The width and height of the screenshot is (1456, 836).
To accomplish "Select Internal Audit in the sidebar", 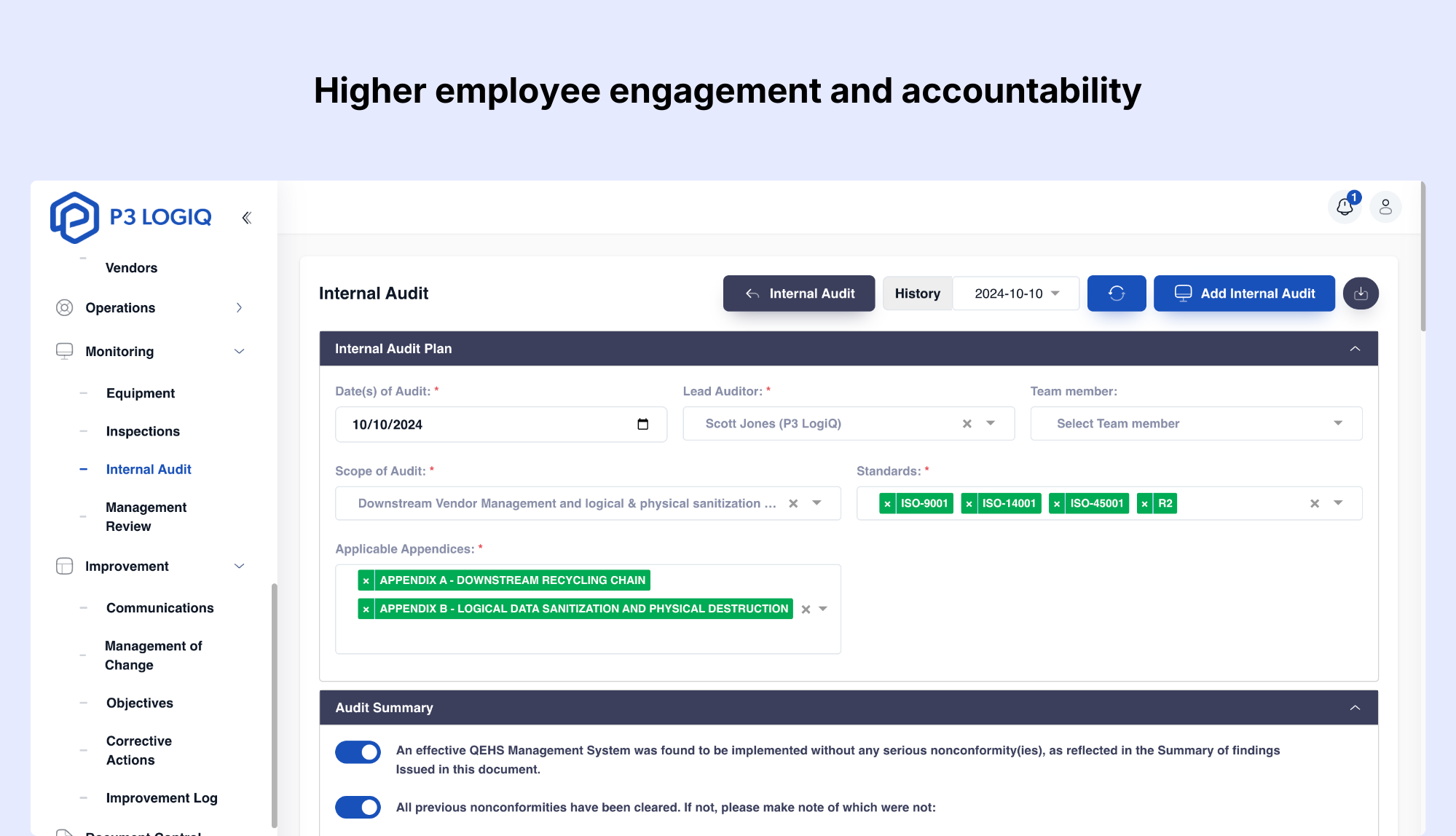I will [149, 470].
